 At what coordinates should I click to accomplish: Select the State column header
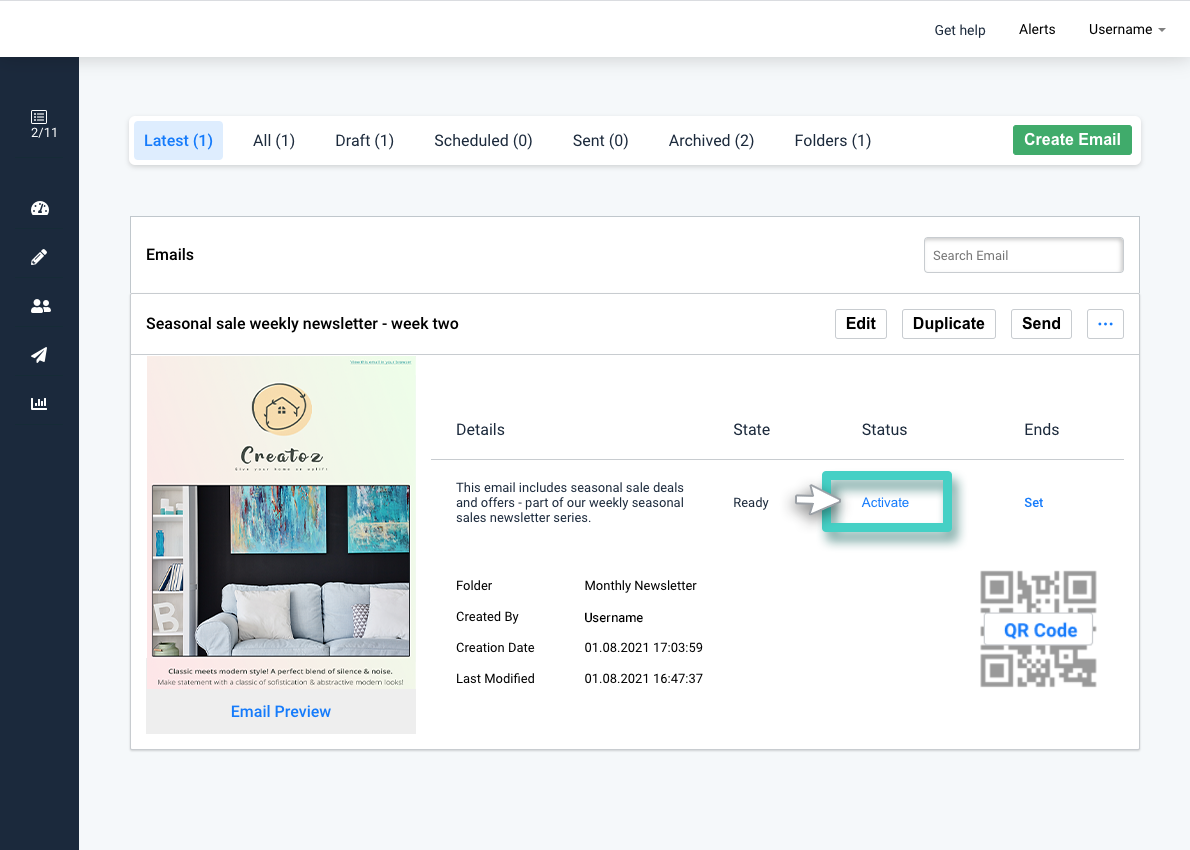[751, 430]
